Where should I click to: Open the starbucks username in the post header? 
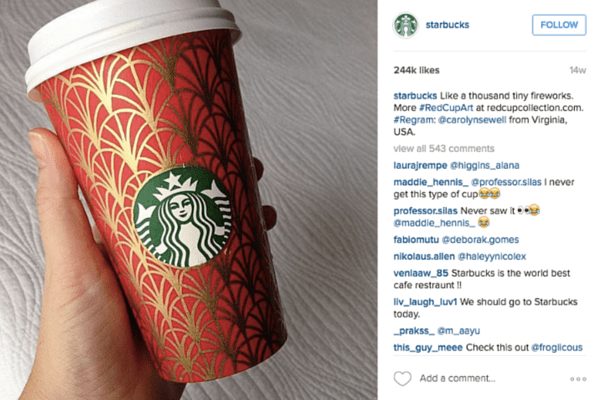pos(447,25)
